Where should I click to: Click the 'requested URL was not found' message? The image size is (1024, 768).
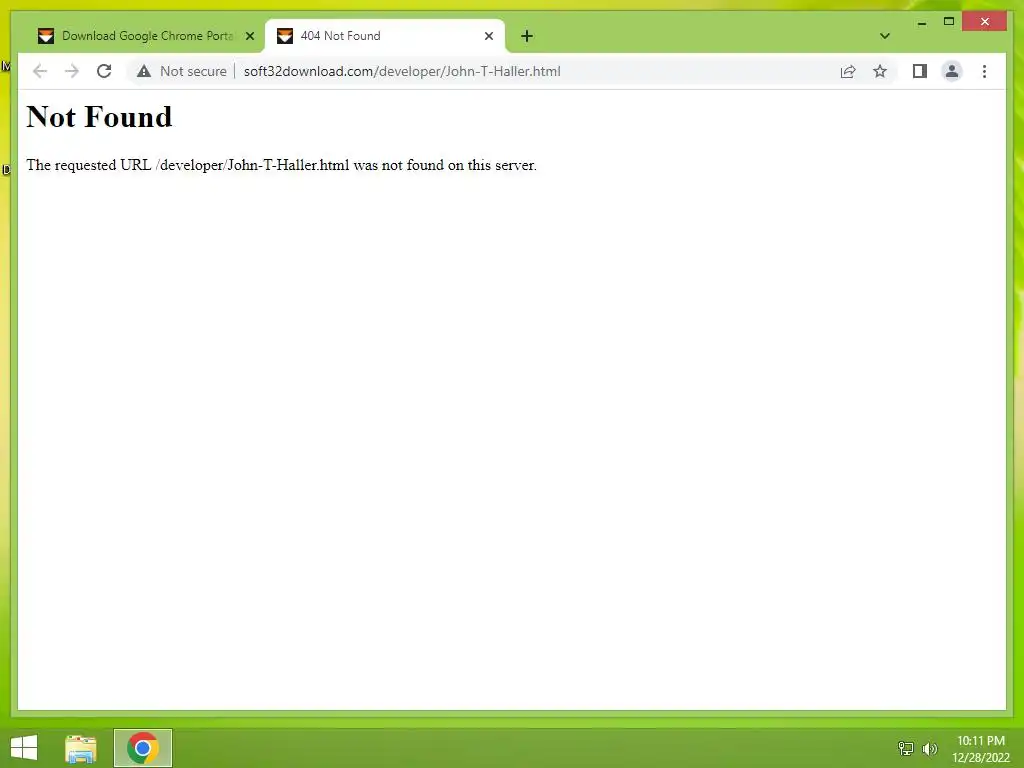(281, 165)
